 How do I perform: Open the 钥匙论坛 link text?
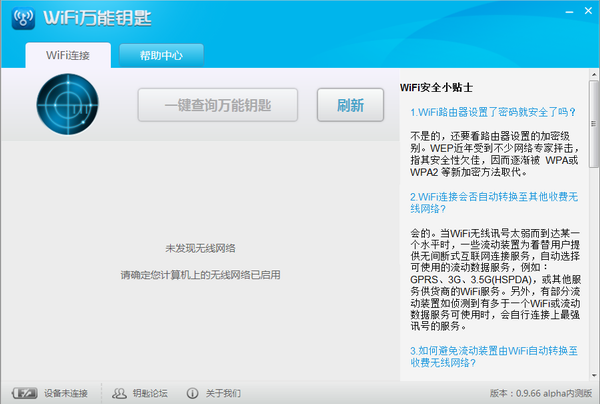[150, 393]
